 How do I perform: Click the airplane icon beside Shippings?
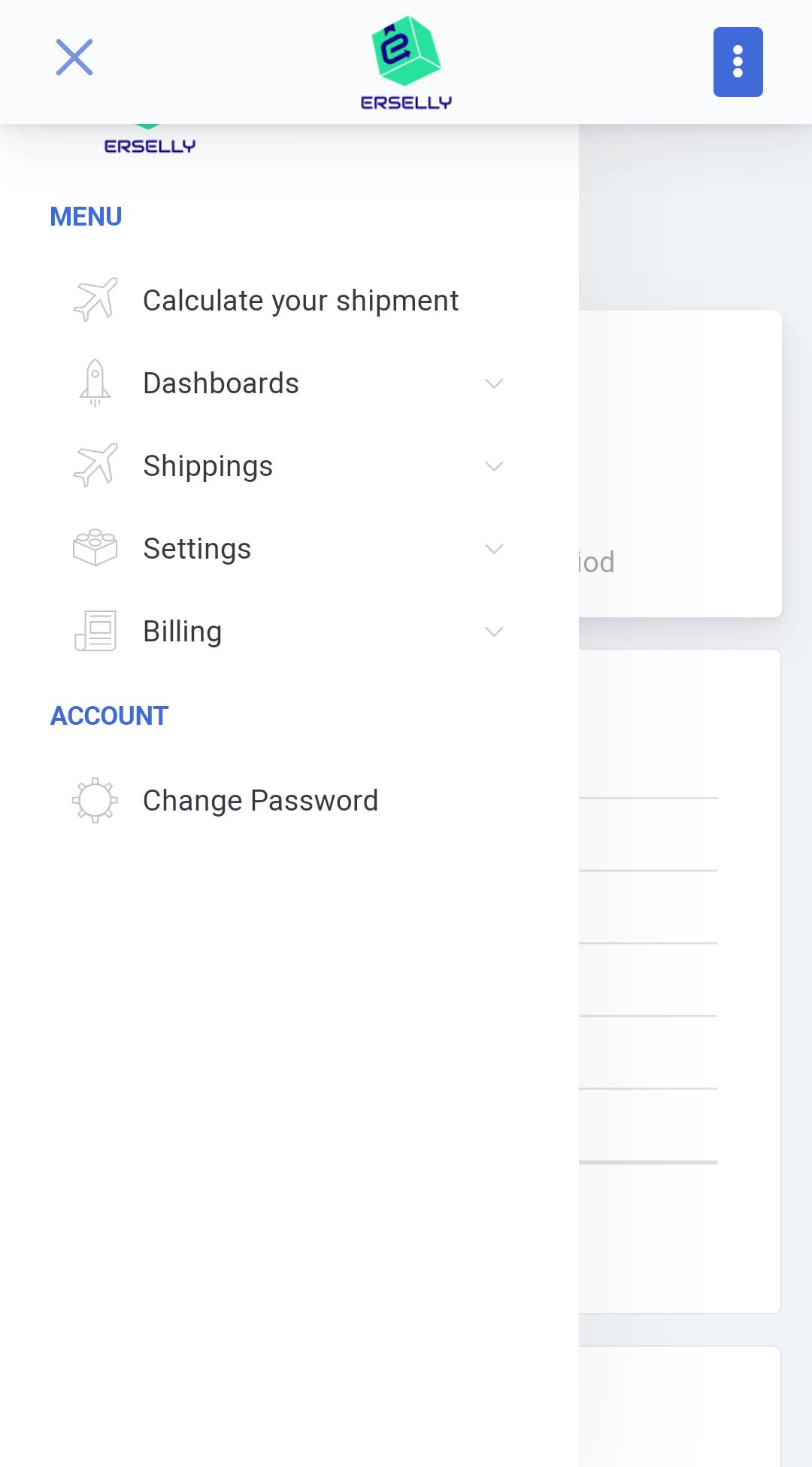95,465
